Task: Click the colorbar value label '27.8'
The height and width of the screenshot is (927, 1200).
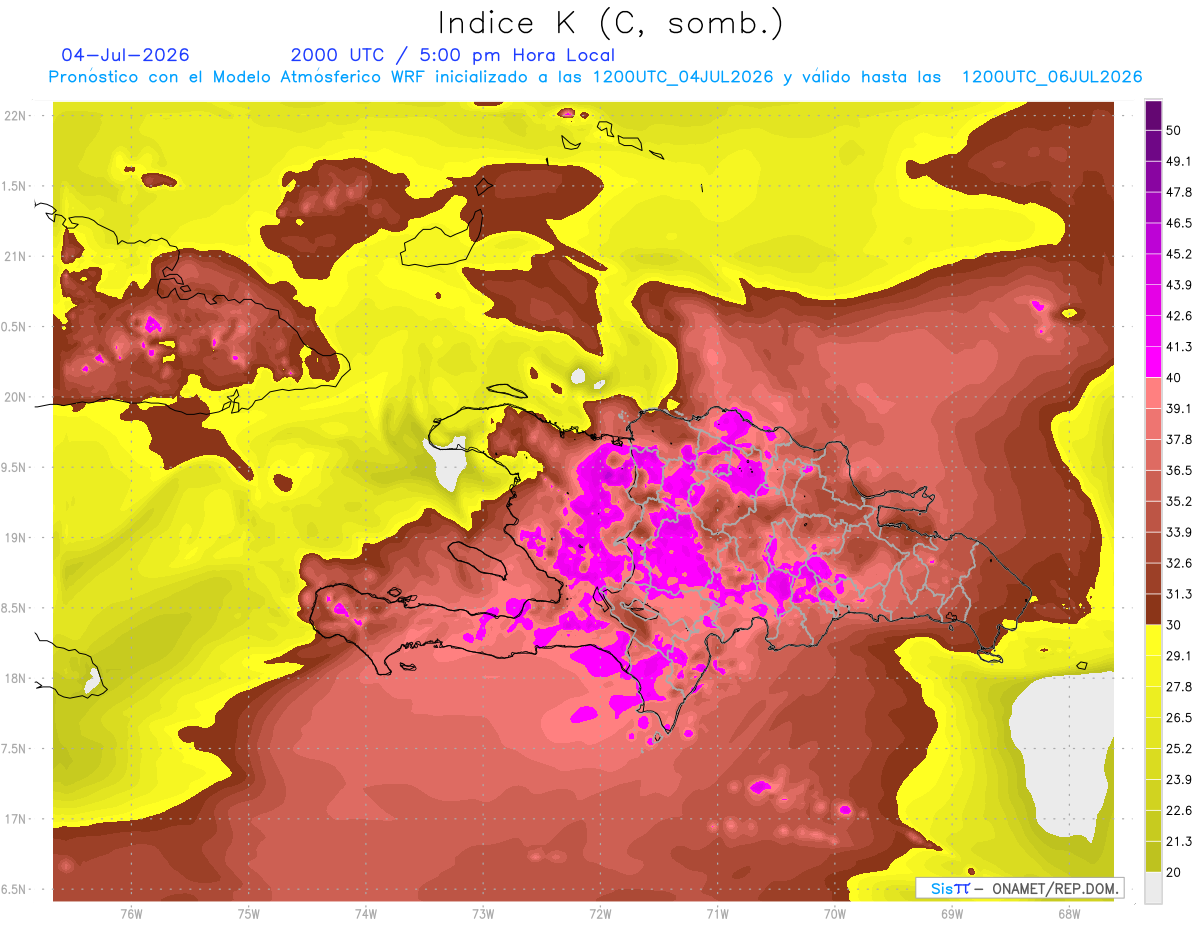Action: tap(1179, 687)
